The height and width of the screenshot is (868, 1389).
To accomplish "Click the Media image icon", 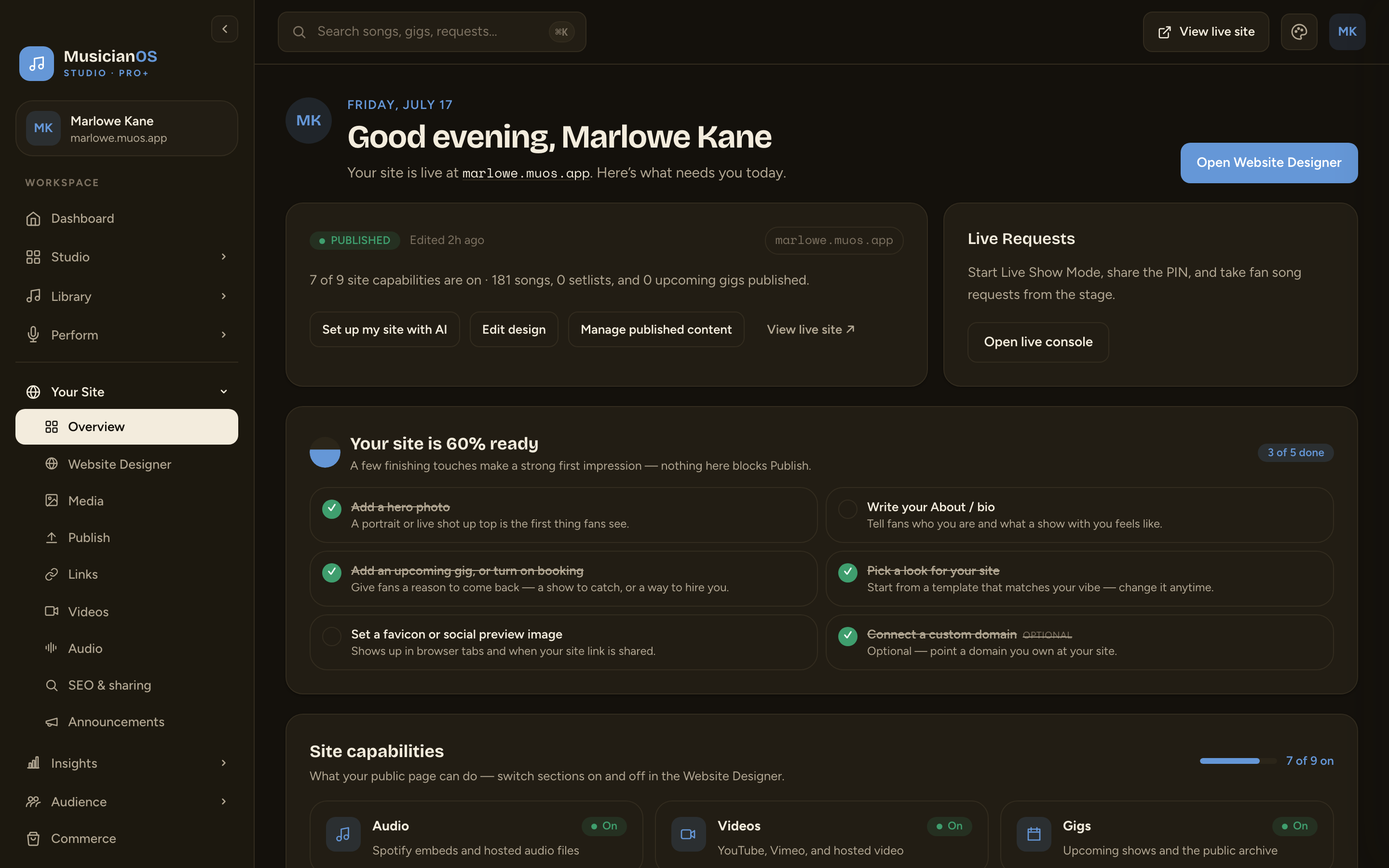I will tap(52, 501).
